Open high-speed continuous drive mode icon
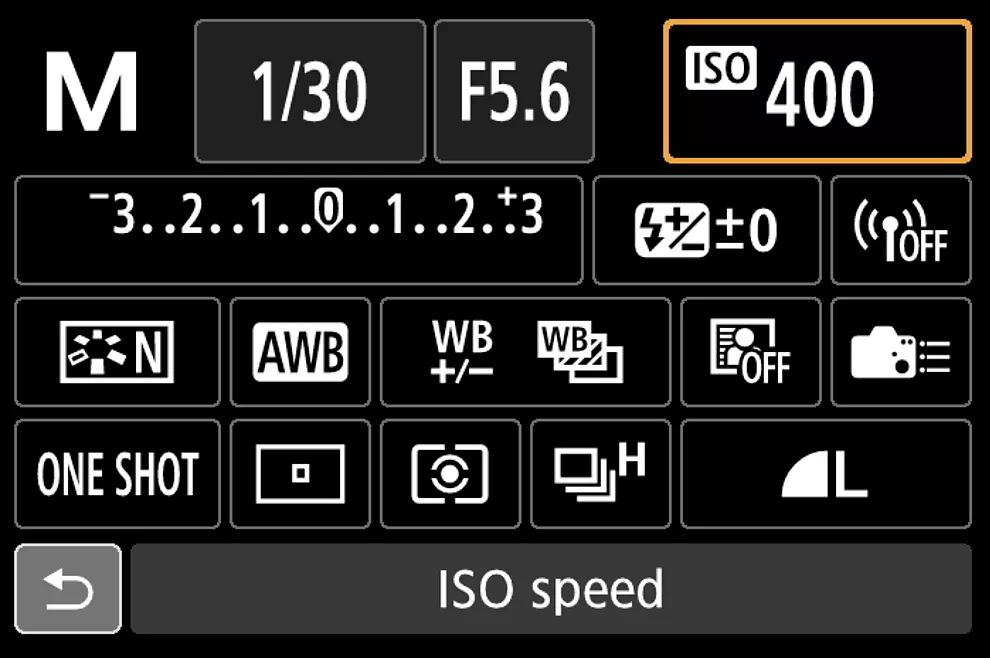 click(600, 474)
